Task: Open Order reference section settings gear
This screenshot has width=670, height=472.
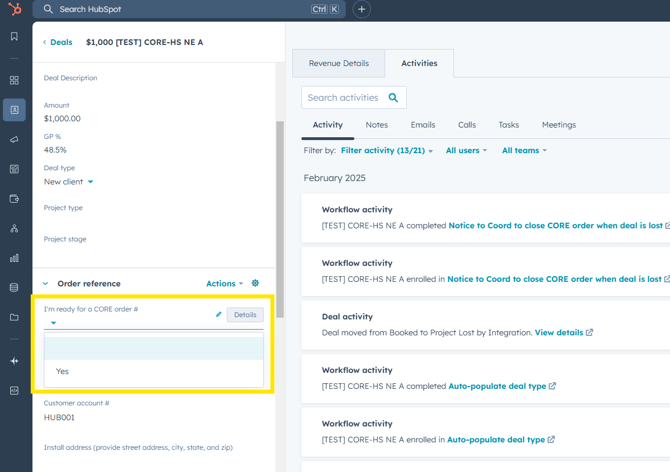Action: tap(255, 283)
